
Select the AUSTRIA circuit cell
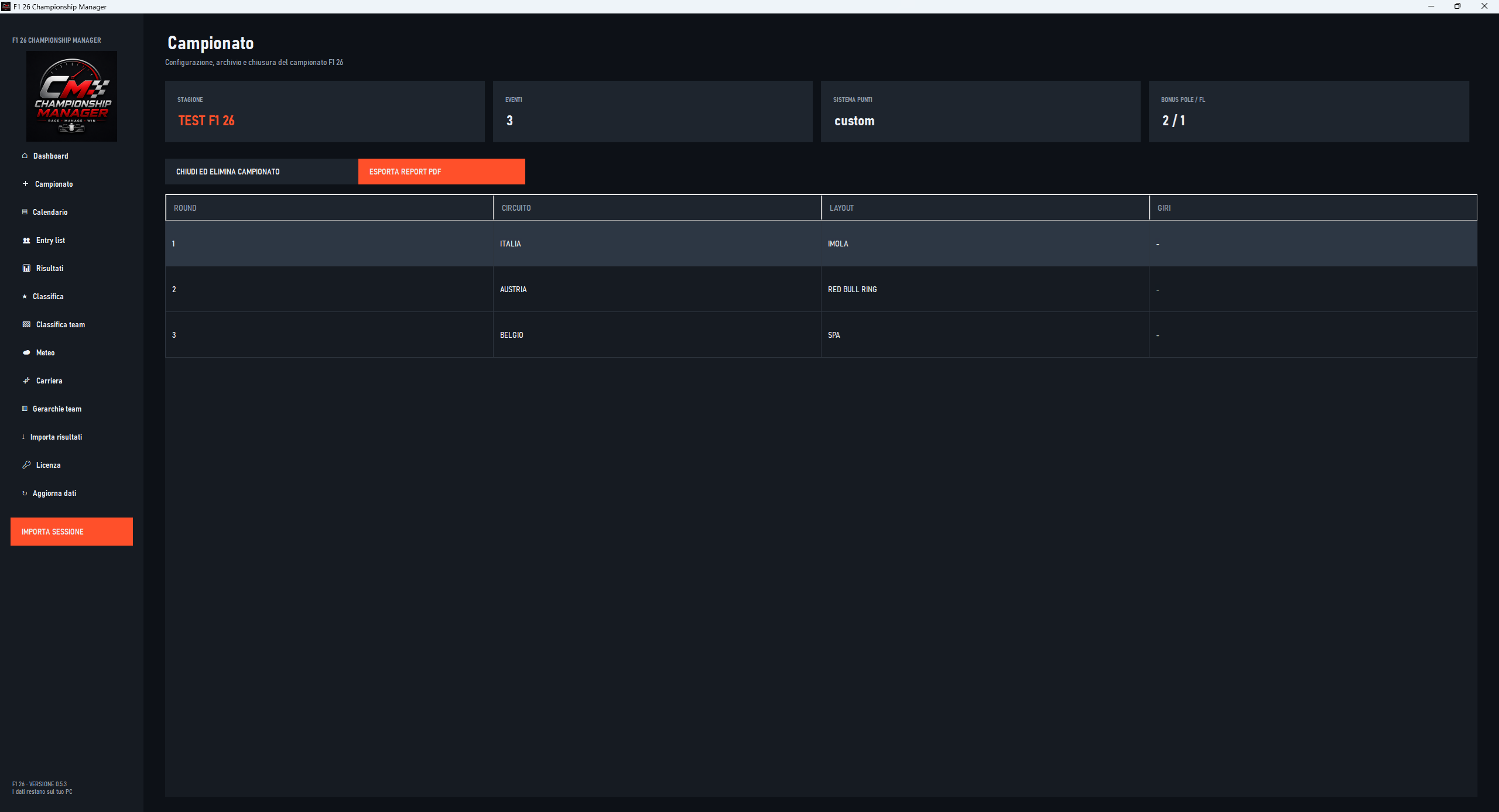[657, 289]
